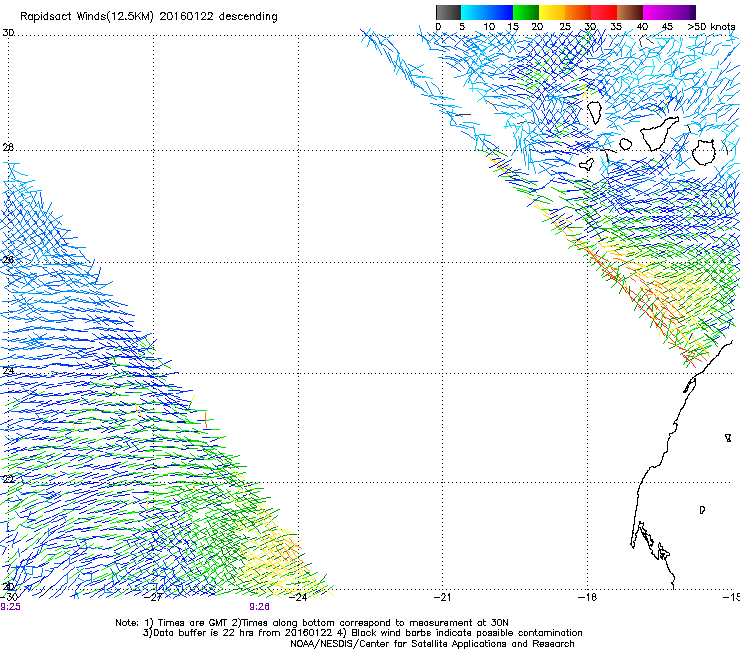
Task: Click the legend tick label 25
Action: [565, 26]
